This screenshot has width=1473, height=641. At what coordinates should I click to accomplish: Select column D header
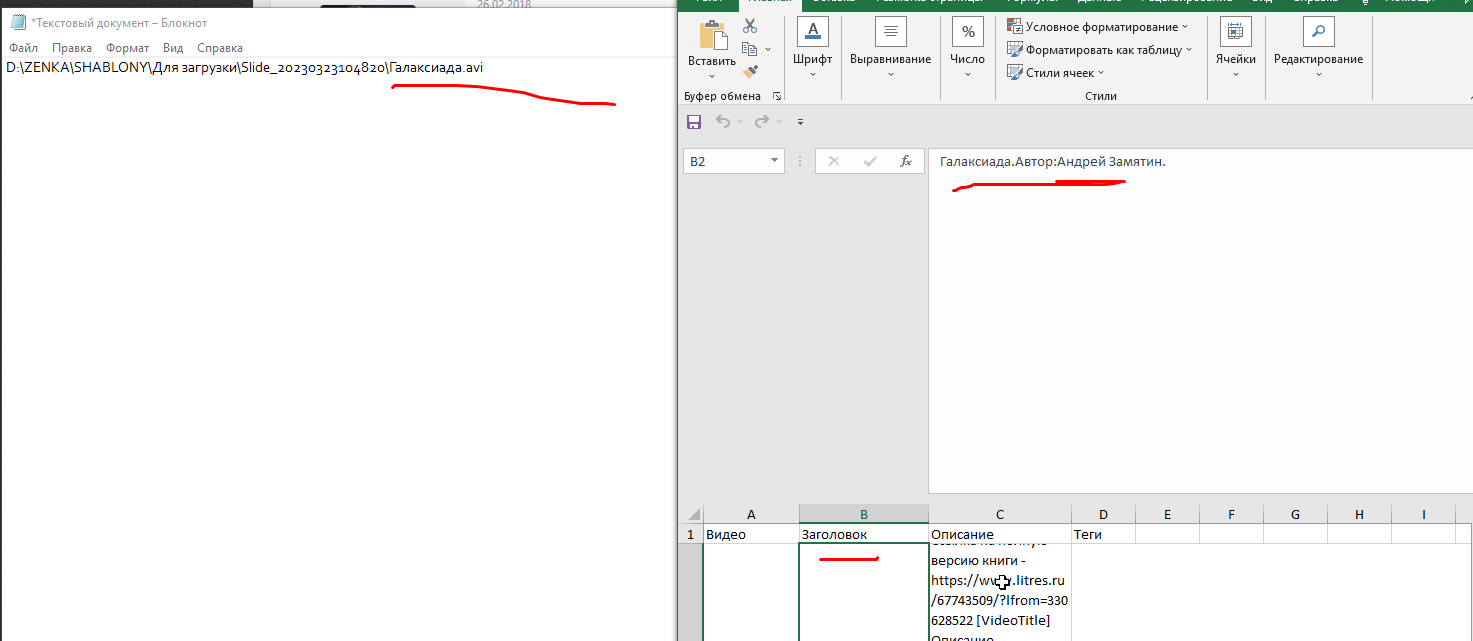click(x=1103, y=514)
